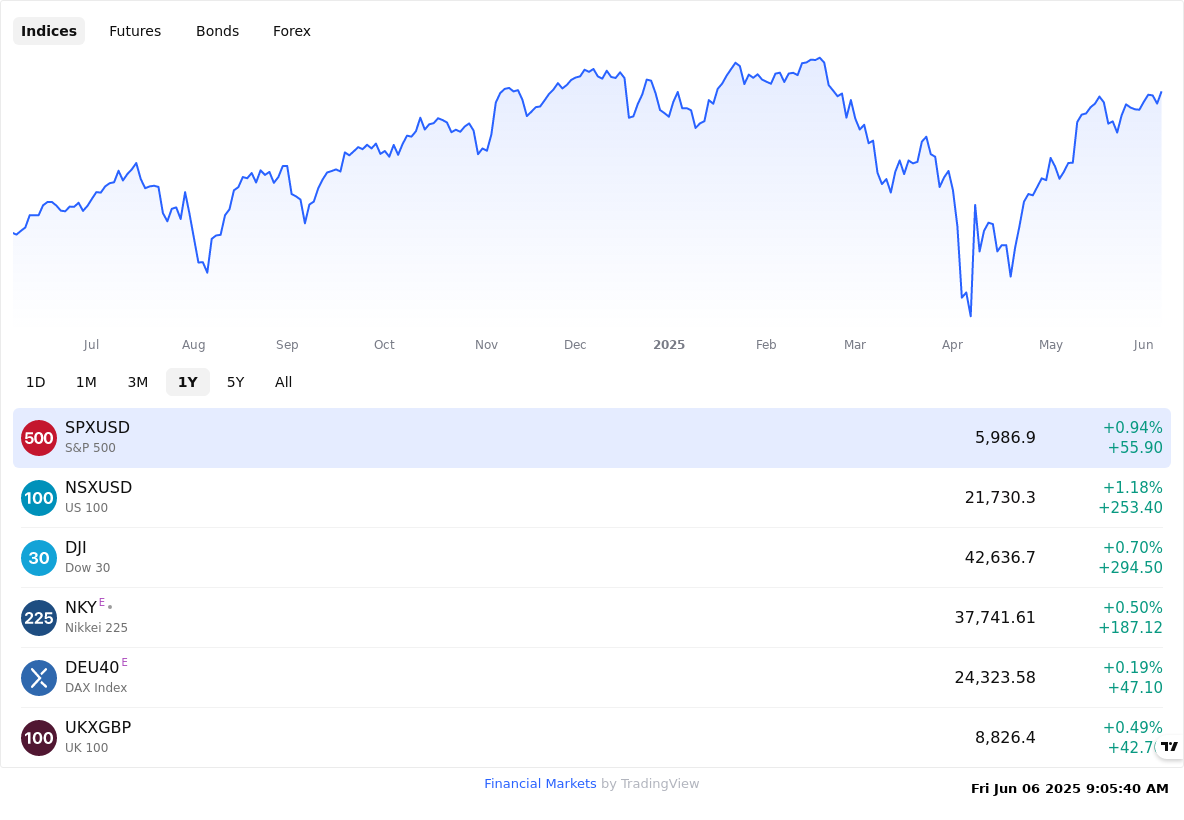Select the Indices tab

(49, 31)
